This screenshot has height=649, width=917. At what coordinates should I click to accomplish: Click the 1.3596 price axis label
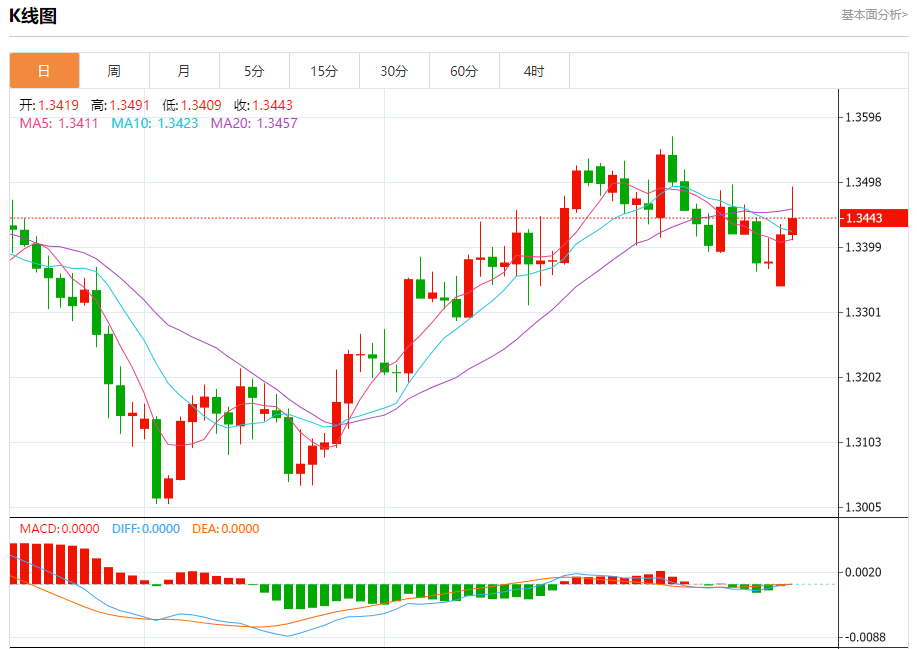pyautogui.click(x=863, y=118)
